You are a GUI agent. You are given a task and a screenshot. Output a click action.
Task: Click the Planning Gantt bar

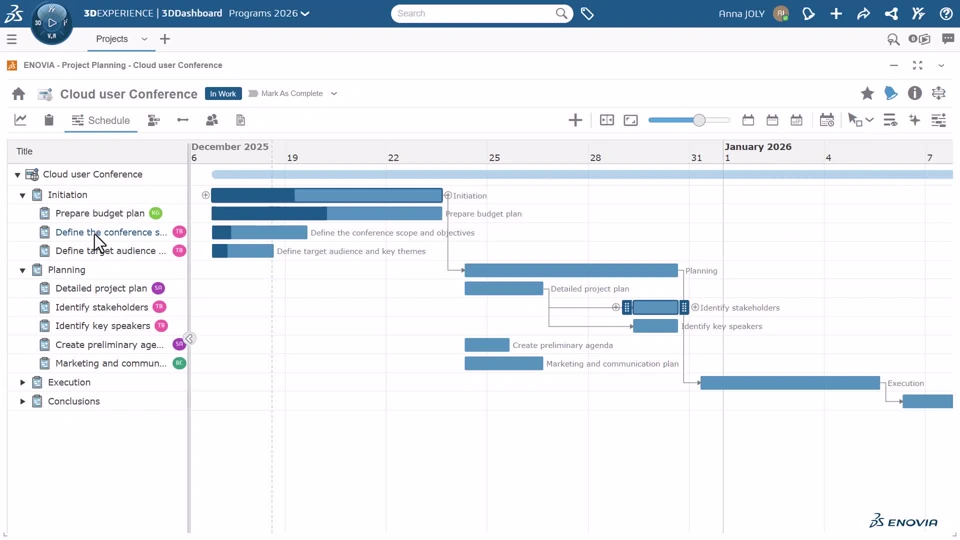click(571, 270)
